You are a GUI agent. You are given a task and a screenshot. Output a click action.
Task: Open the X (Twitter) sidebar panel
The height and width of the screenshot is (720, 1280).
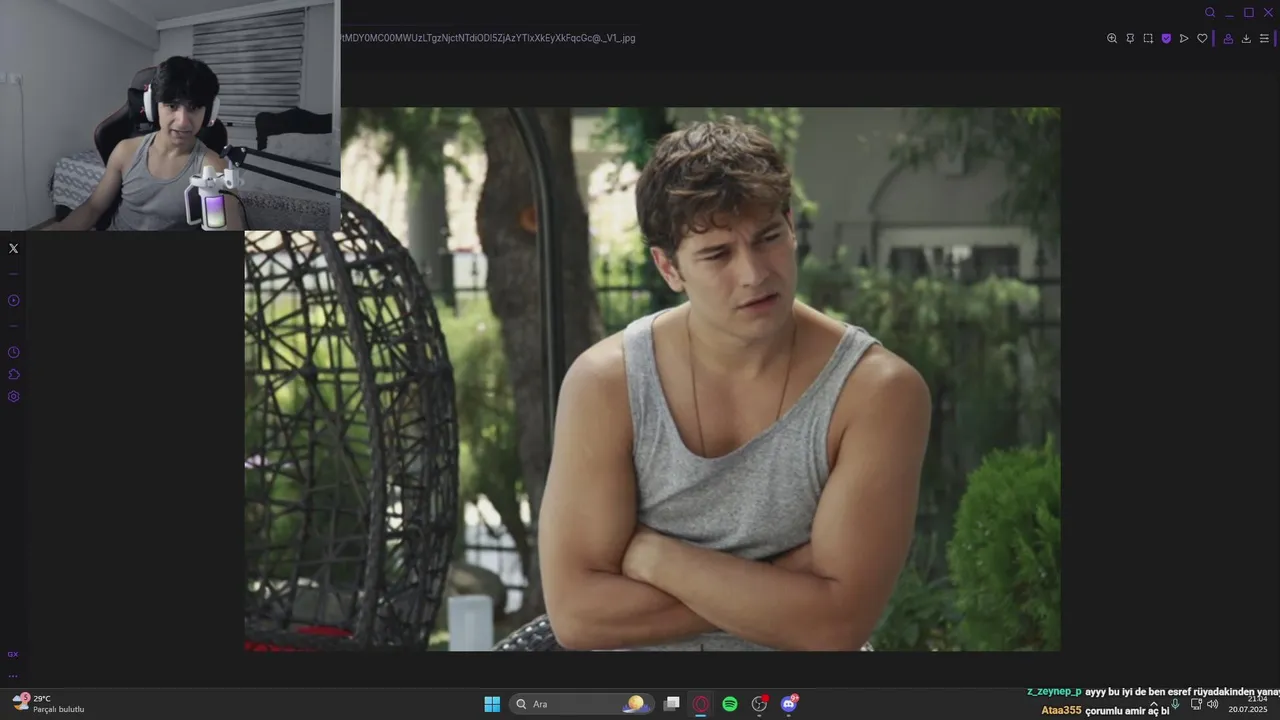click(x=13, y=248)
